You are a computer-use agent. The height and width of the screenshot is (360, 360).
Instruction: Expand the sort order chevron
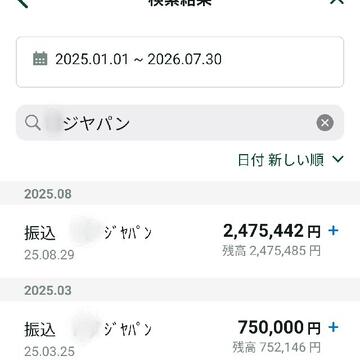[338, 160]
